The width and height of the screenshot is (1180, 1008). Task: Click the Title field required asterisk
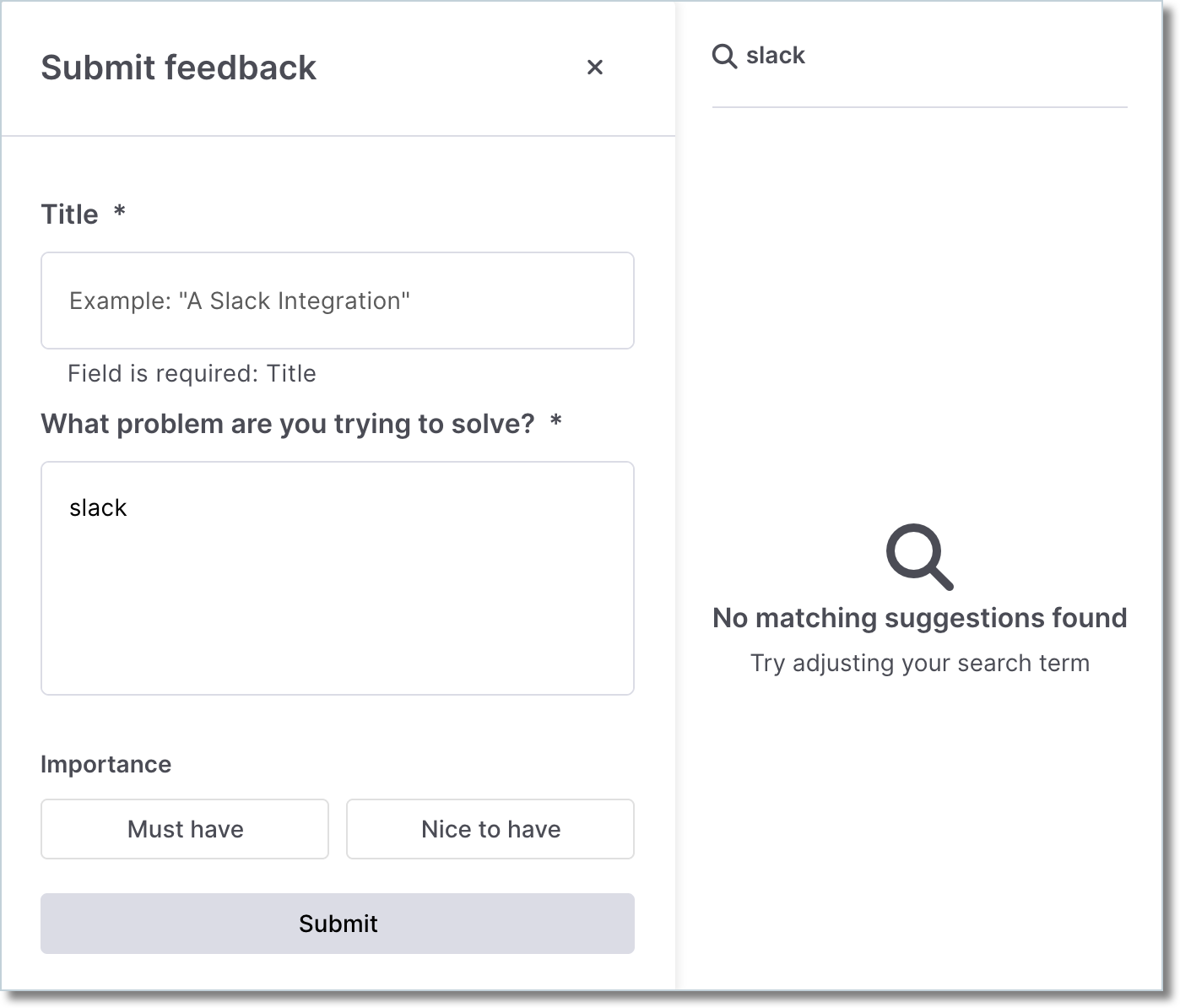119,213
